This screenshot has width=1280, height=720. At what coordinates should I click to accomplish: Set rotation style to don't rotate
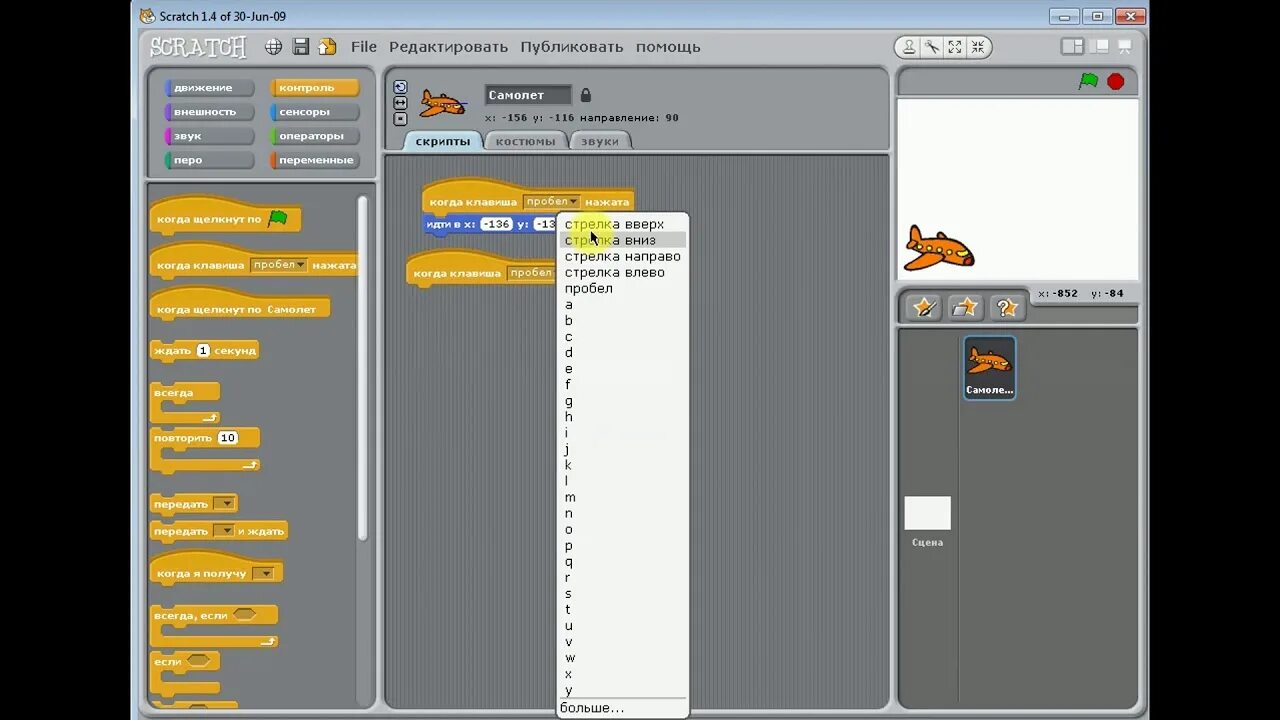400,119
